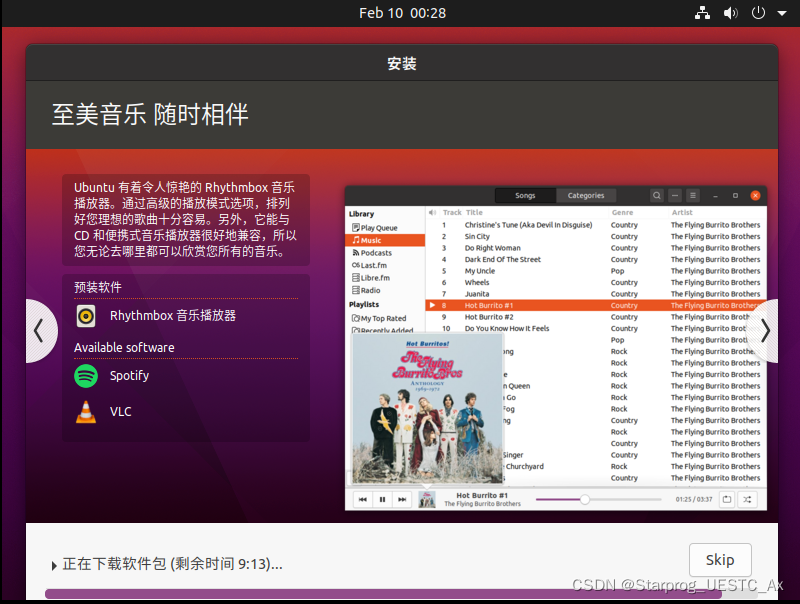Open the Play Queue

(380, 226)
